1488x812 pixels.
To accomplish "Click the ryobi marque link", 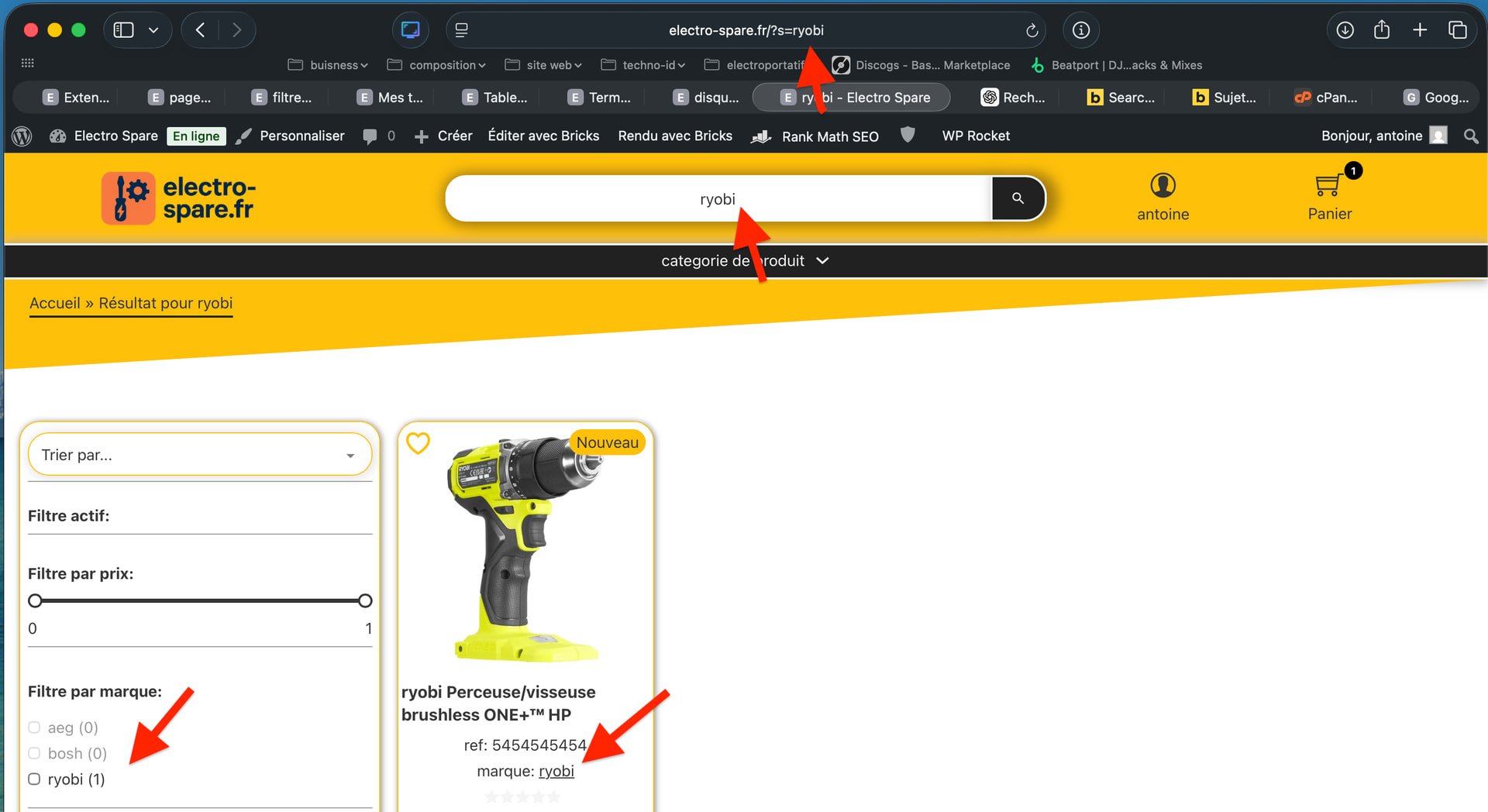I will click(x=556, y=771).
